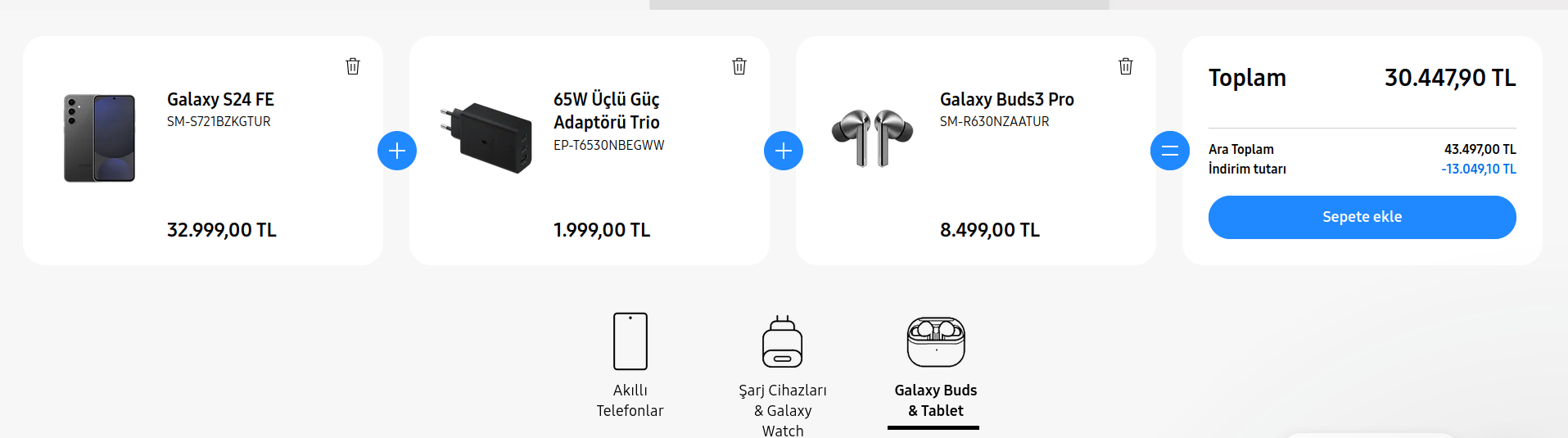Remove the 65W Üçlü Güç Adaptörü Trio

tap(739, 66)
